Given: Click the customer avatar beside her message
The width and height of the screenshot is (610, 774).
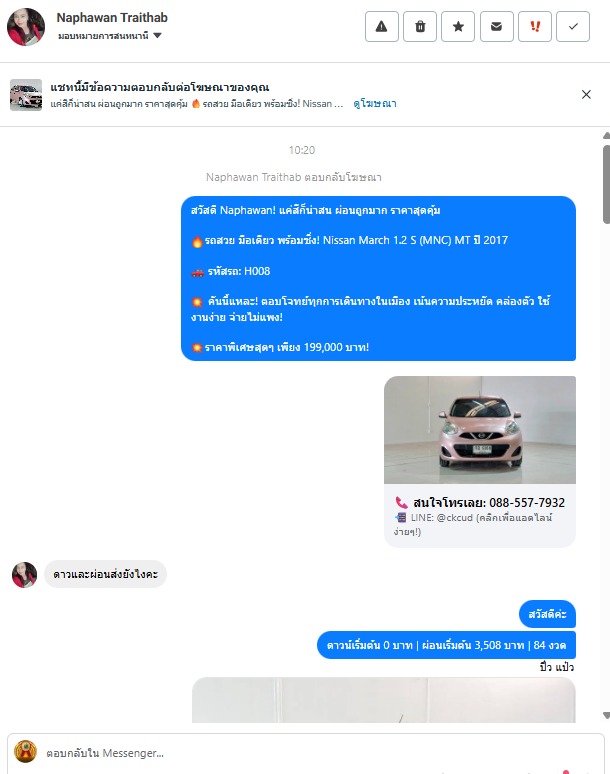Looking at the screenshot, I should click(24, 575).
